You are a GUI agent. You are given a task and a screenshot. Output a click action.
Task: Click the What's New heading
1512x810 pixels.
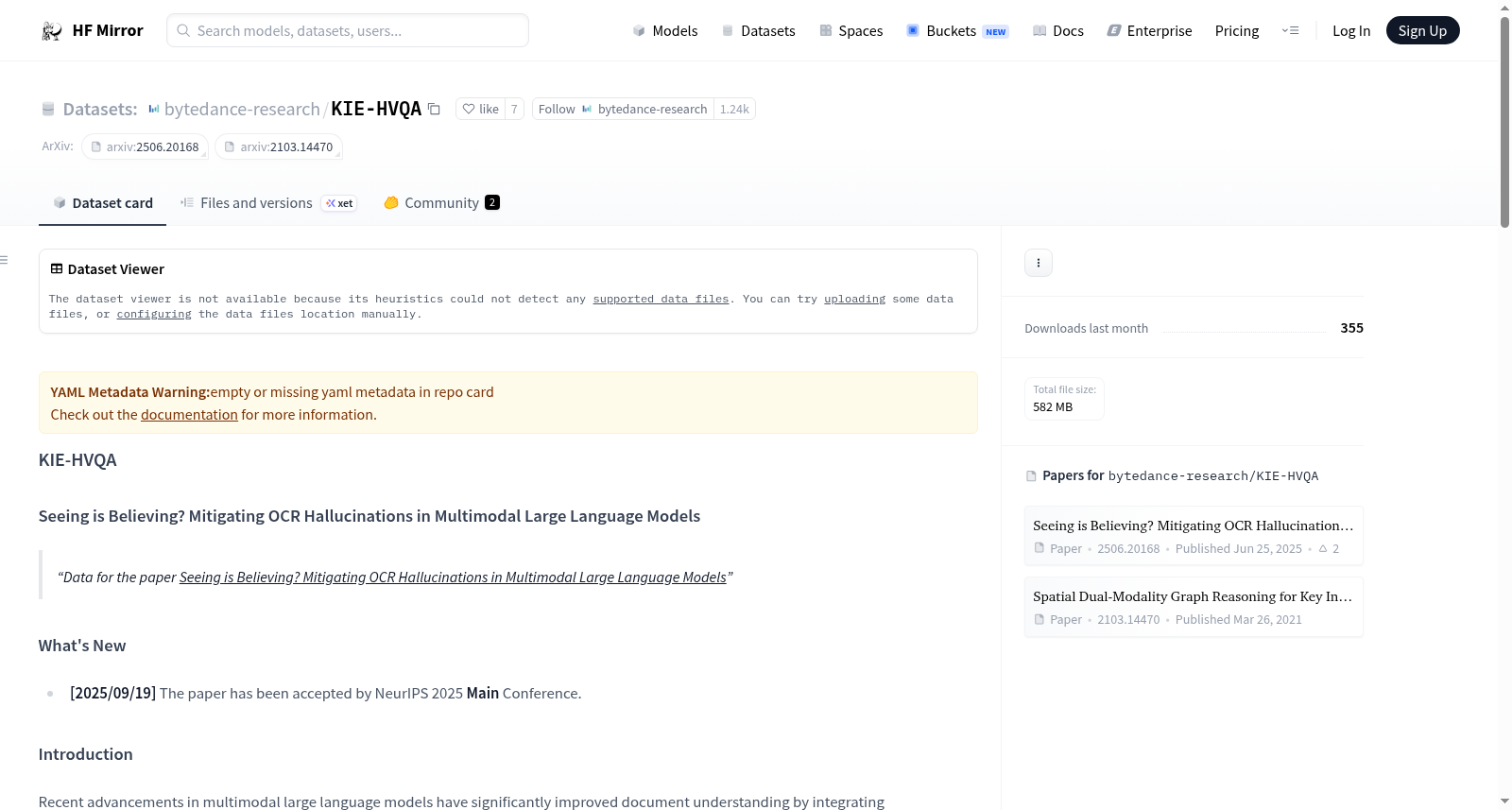82,646
